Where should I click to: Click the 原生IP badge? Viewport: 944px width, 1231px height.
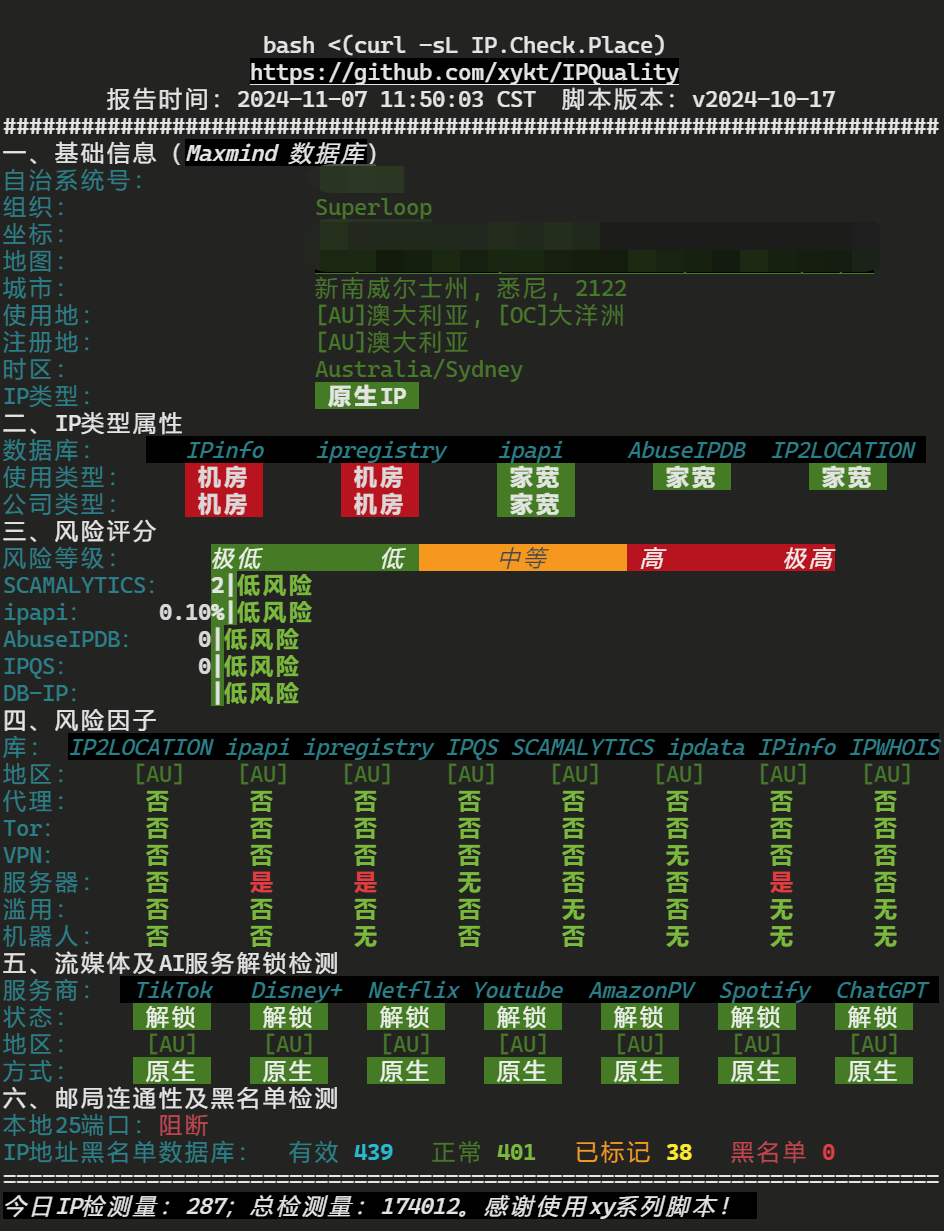[367, 396]
